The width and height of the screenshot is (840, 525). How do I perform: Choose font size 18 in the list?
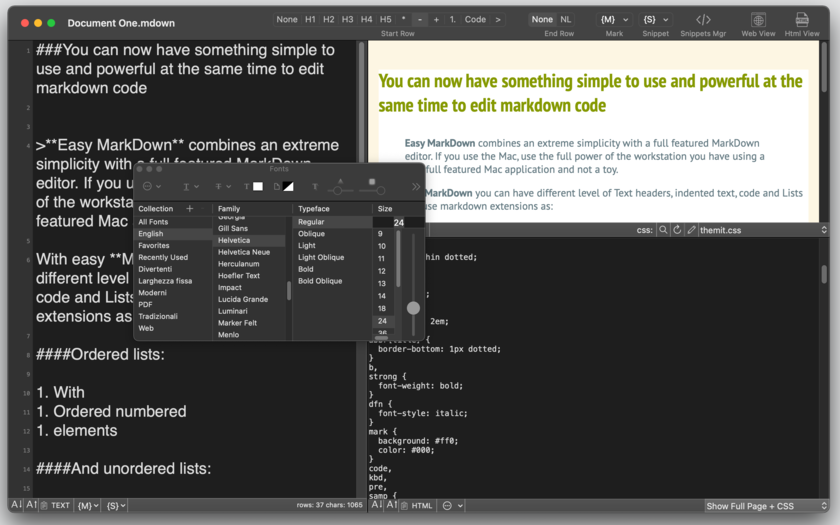click(x=382, y=308)
